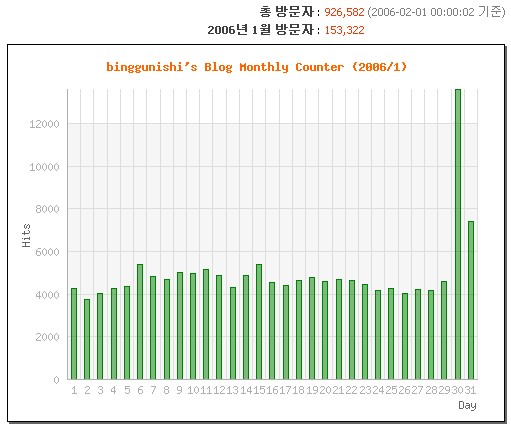
Task: Click the y-axis label 12000
Action: [44, 124]
